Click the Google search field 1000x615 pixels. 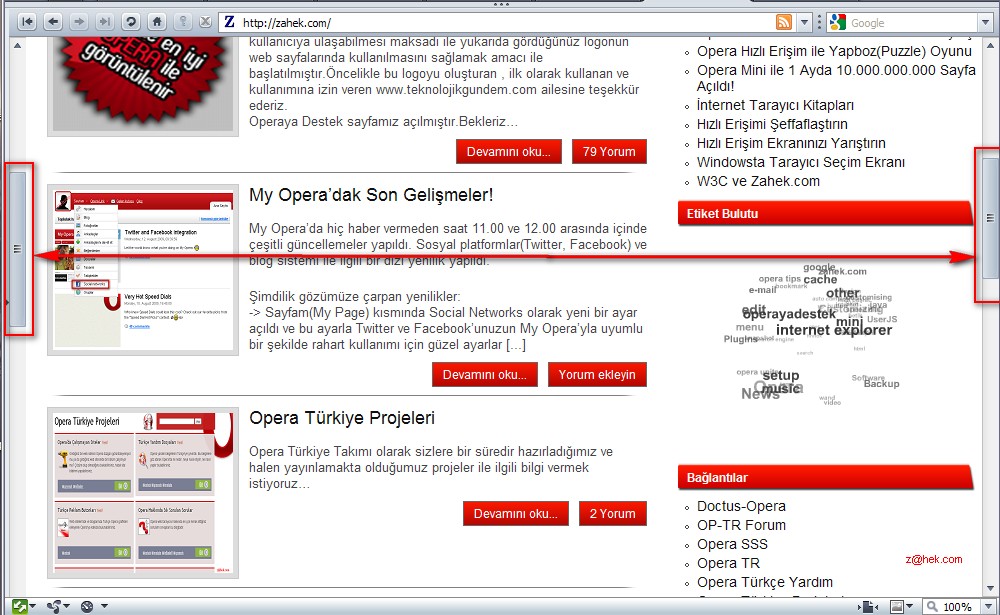pos(913,23)
